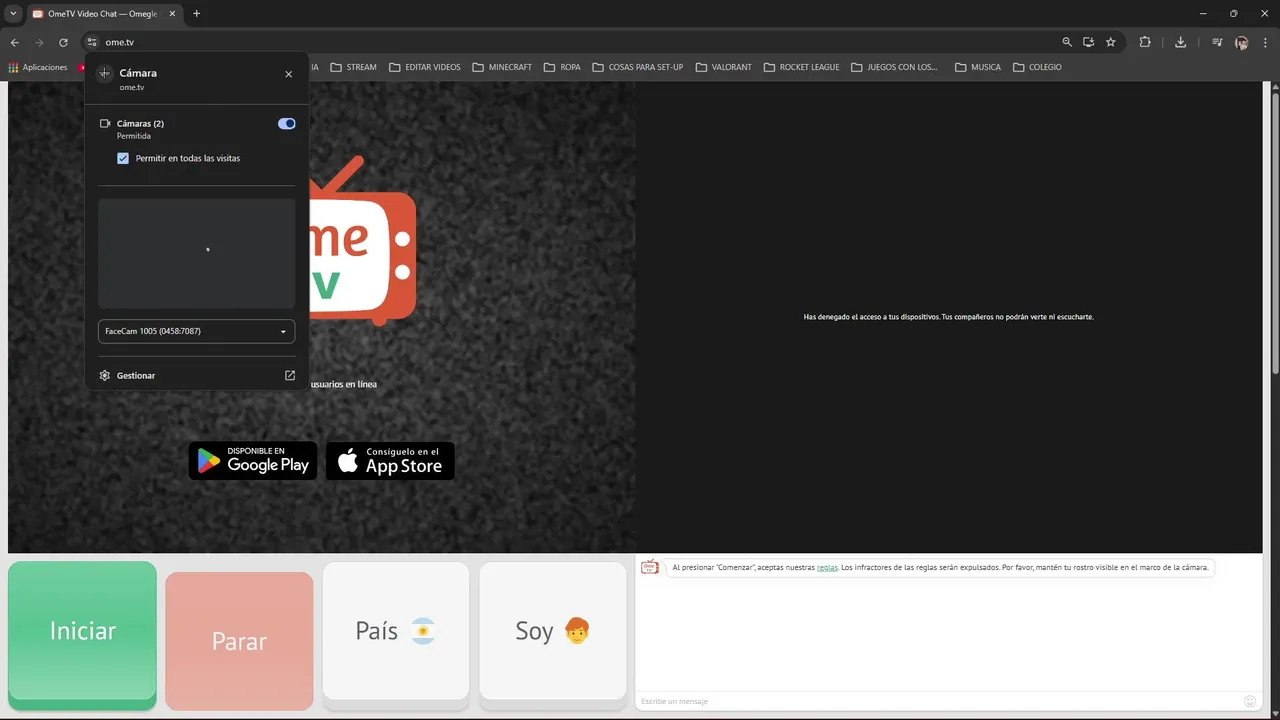Uncheck Permitir en todas las visitas

pyautogui.click(x=123, y=158)
